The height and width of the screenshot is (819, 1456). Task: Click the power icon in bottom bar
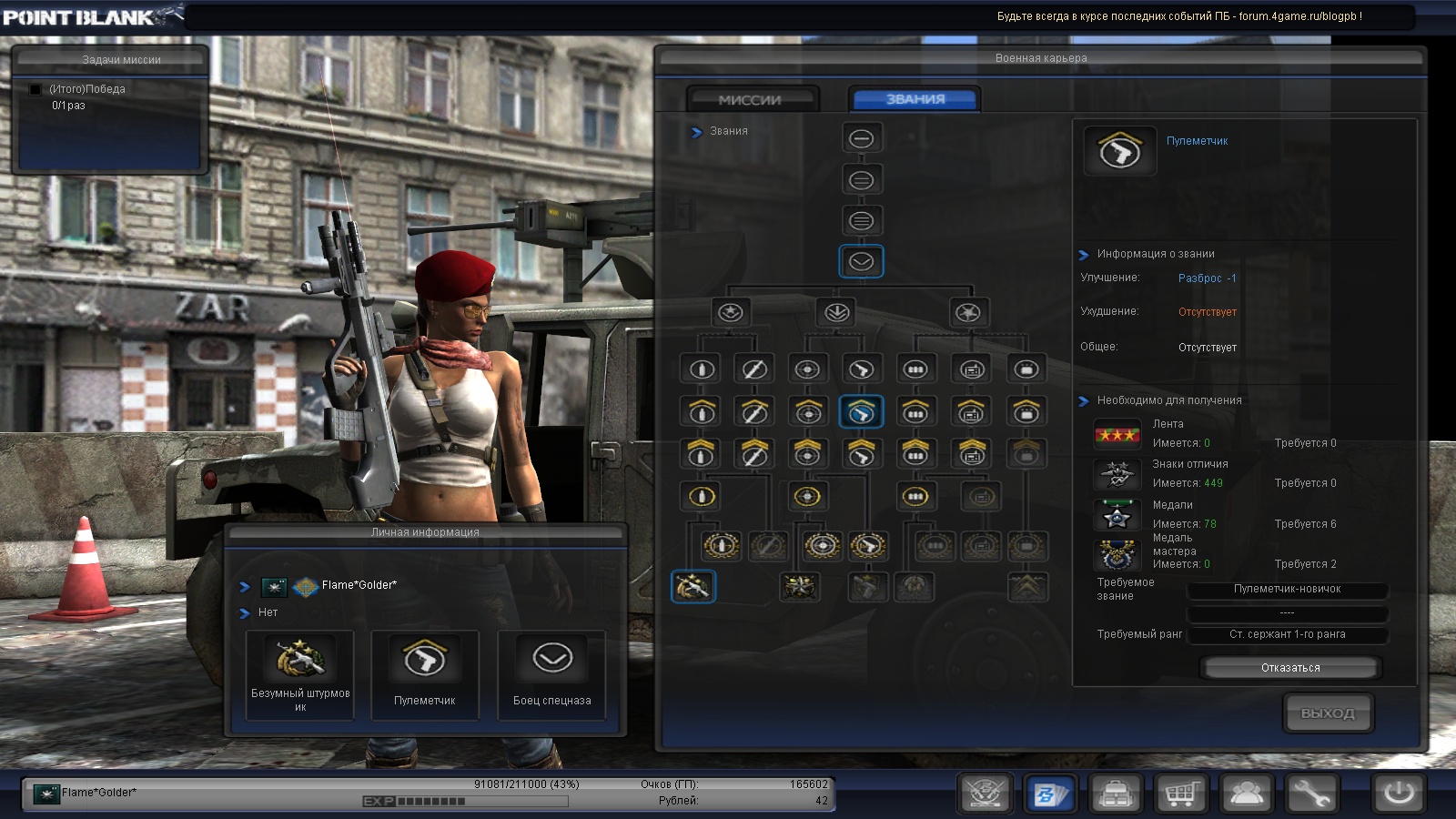coord(1399,795)
